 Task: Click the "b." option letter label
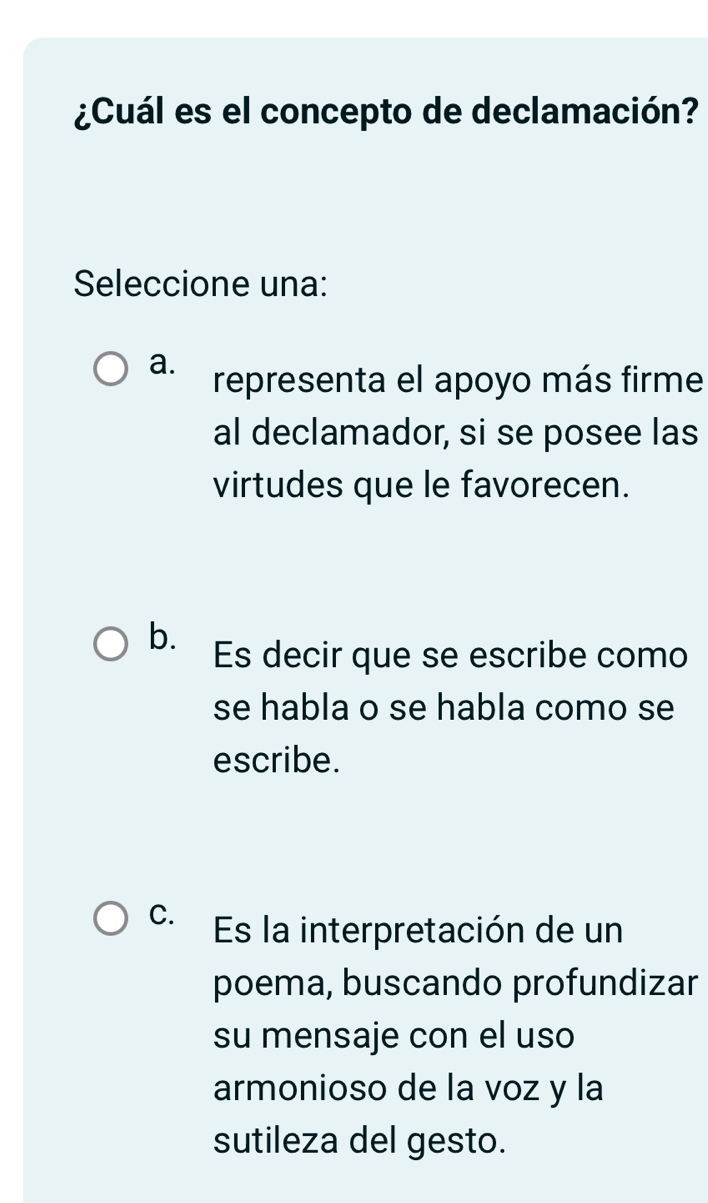coord(160,636)
